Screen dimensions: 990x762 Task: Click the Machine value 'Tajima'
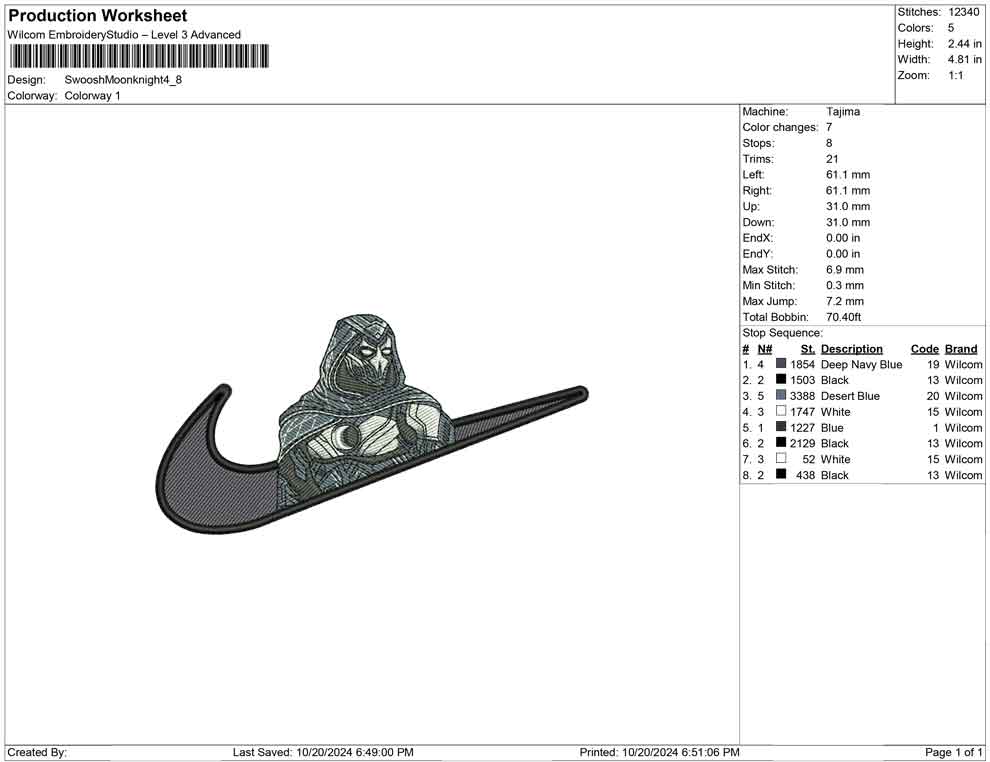click(x=843, y=112)
